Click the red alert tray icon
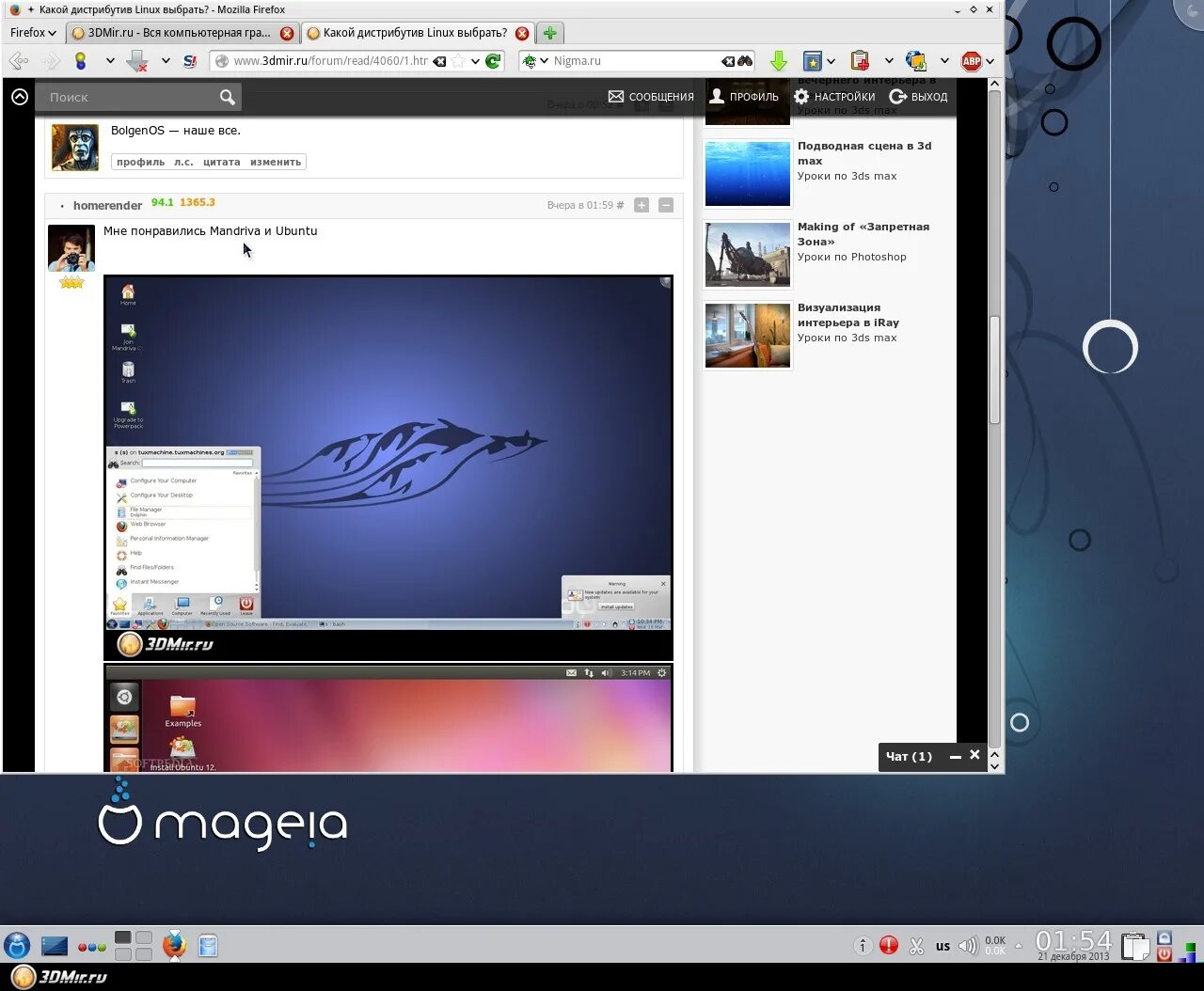The width and height of the screenshot is (1204, 991). [x=889, y=946]
